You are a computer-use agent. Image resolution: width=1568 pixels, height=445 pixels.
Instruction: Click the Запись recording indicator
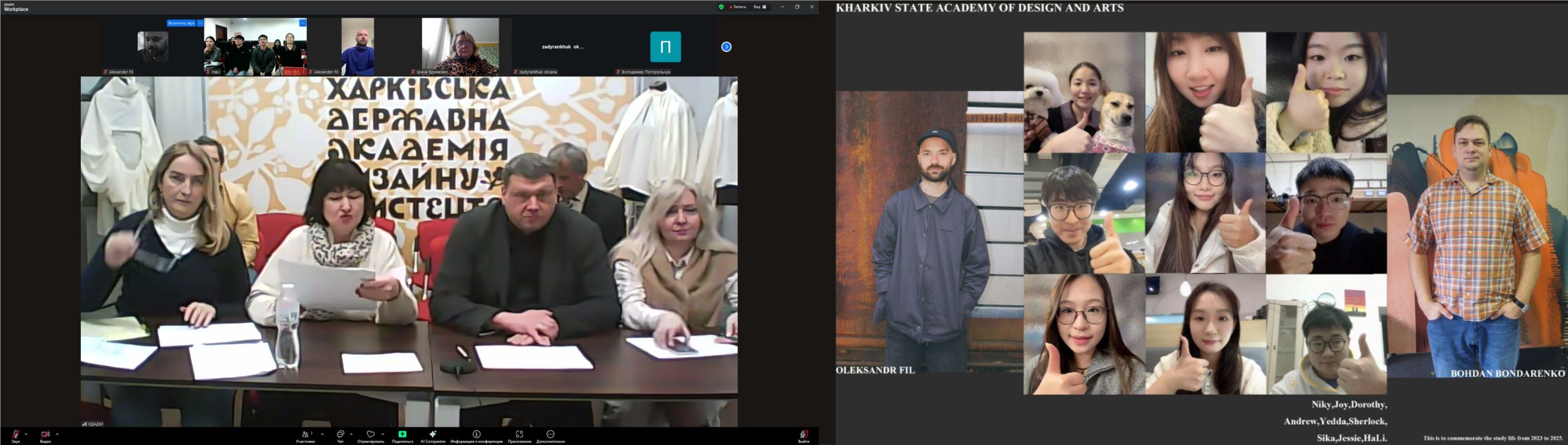tap(739, 7)
